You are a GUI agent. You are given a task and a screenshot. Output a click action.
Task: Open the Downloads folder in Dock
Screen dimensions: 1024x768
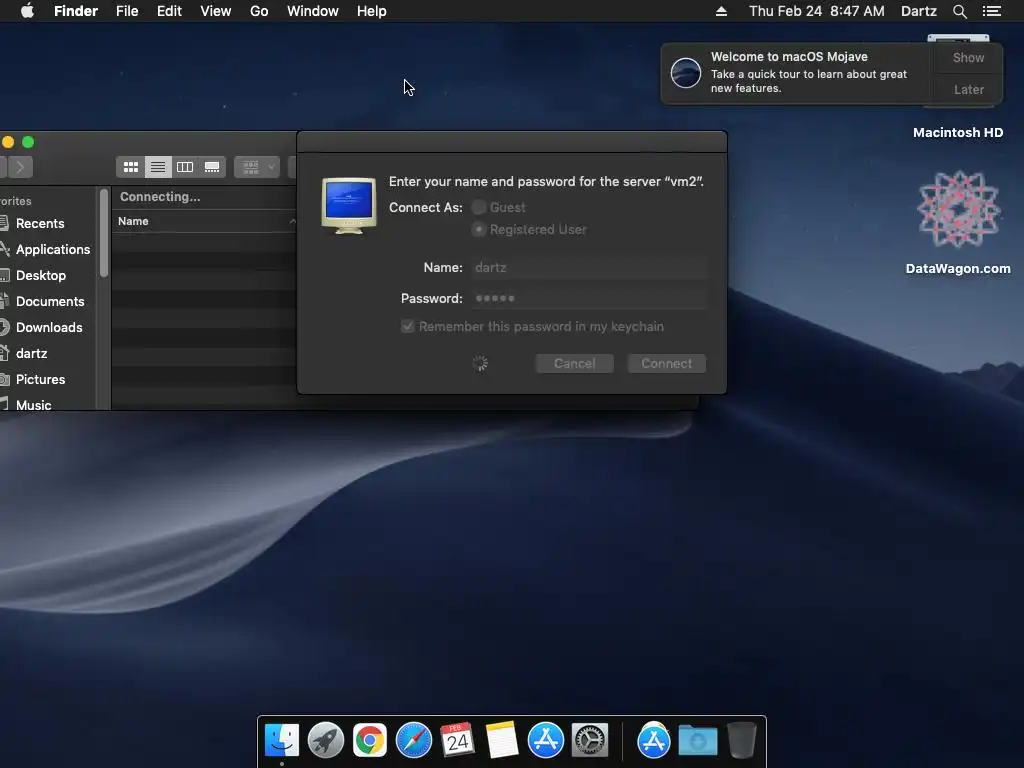pos(697,740)
